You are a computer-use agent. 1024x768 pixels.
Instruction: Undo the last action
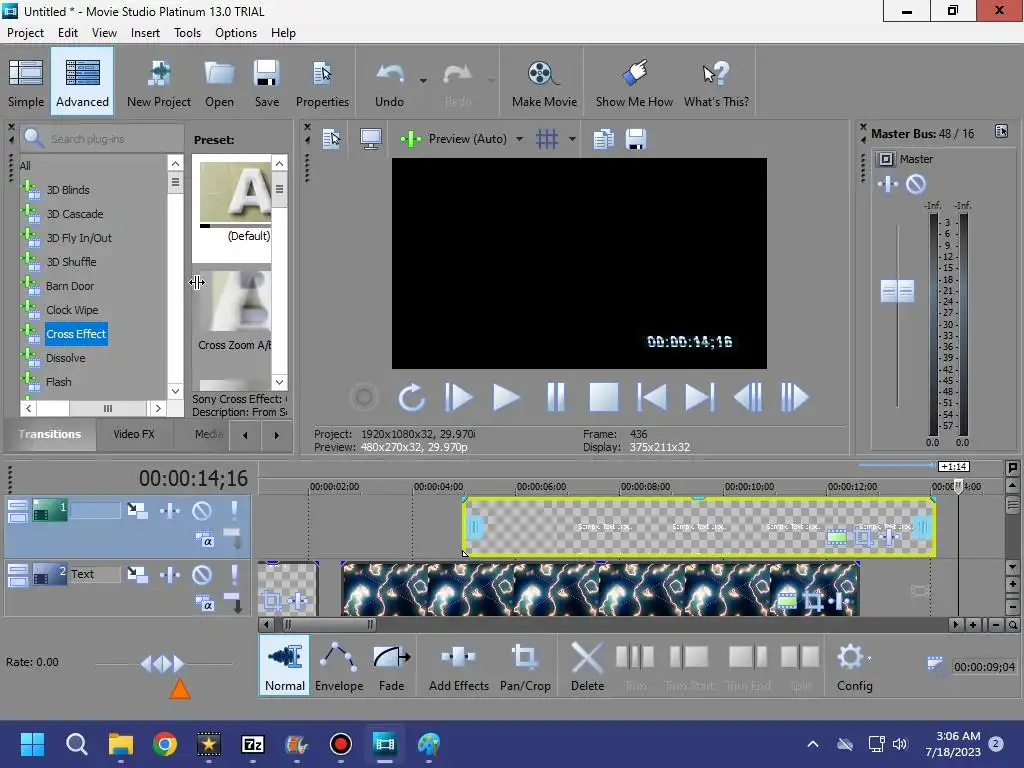pyautogui.click(x=390, y=82)
